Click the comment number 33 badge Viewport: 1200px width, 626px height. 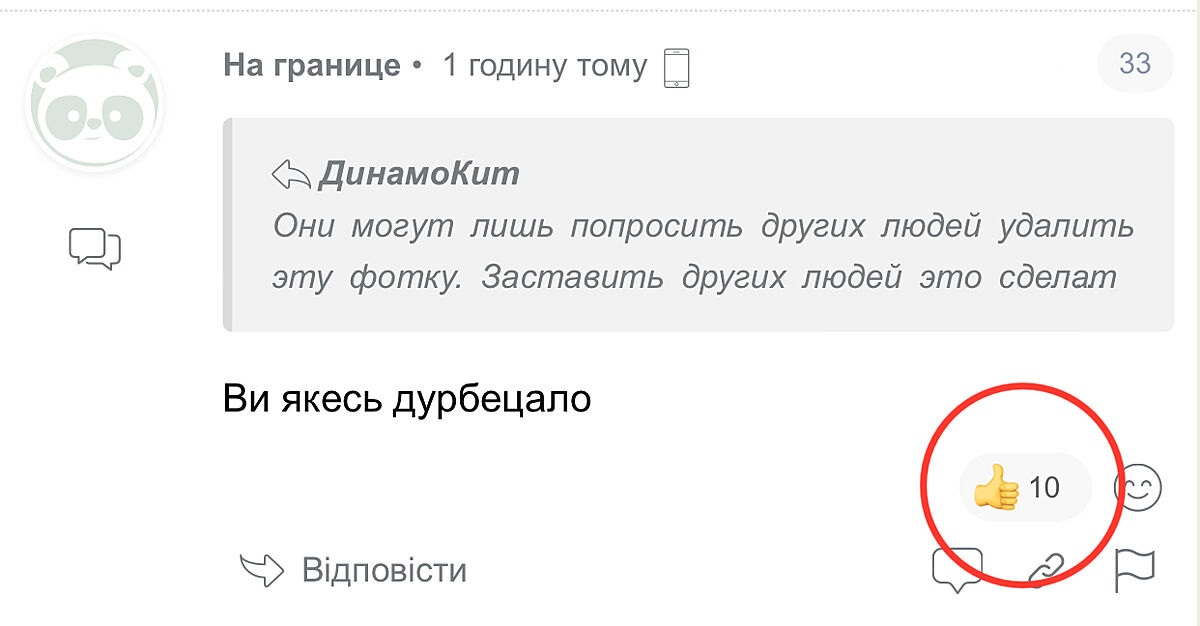coord(1134,64)
